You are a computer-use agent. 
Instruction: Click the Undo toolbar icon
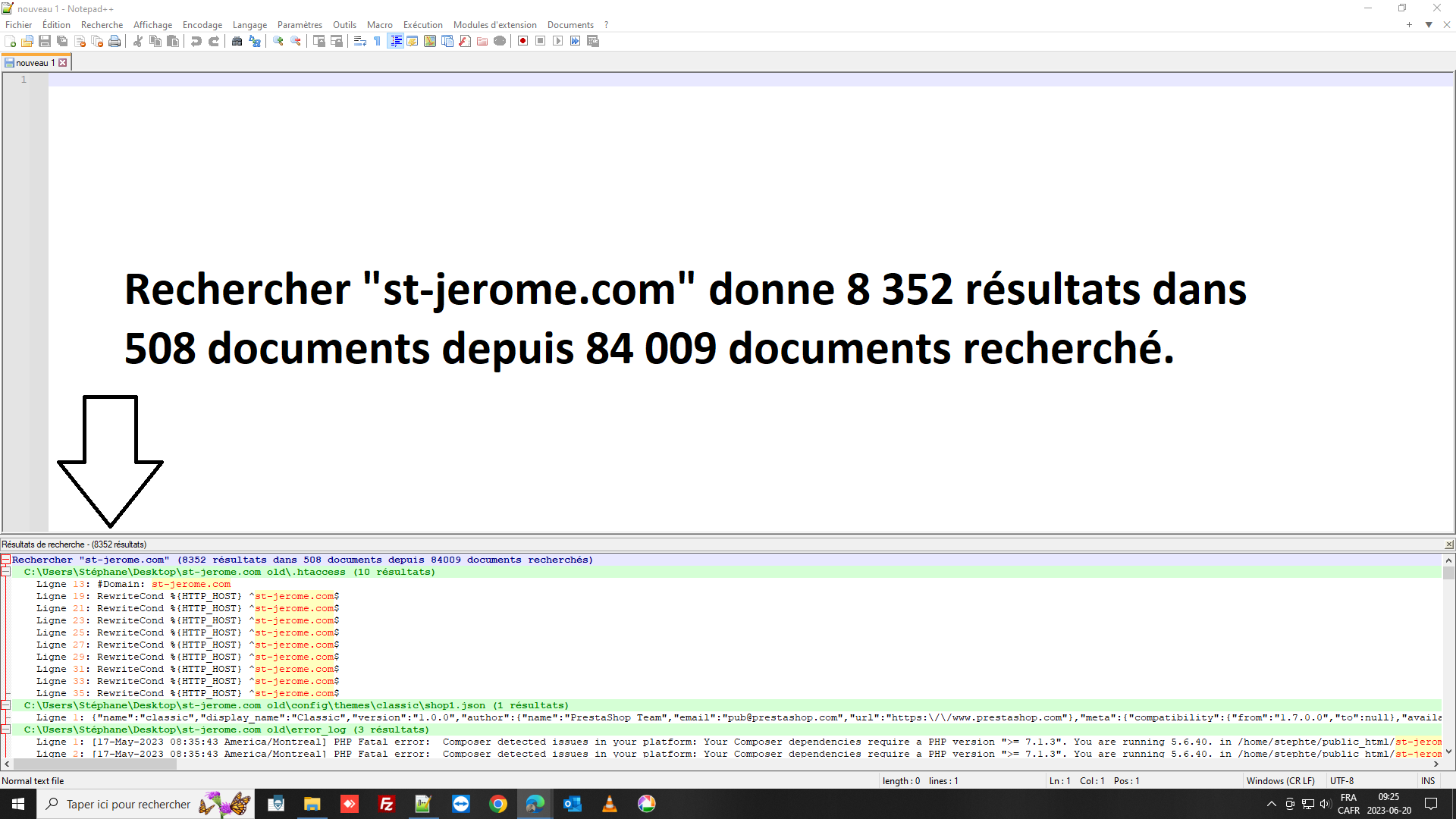196,41
